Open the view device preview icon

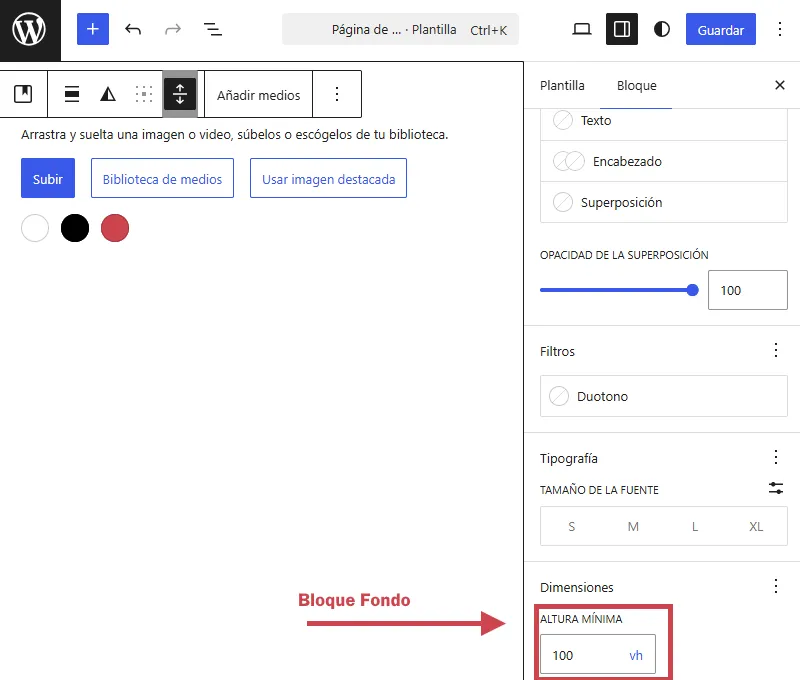[x=582, y=29]
